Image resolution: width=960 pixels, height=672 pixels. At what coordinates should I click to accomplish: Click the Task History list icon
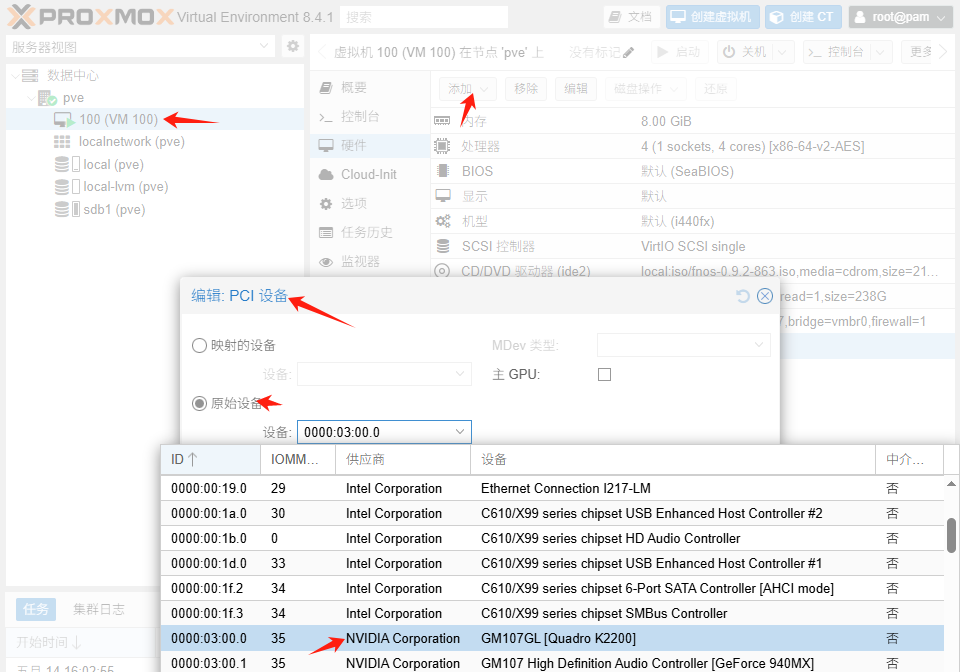tap(326, 233)
